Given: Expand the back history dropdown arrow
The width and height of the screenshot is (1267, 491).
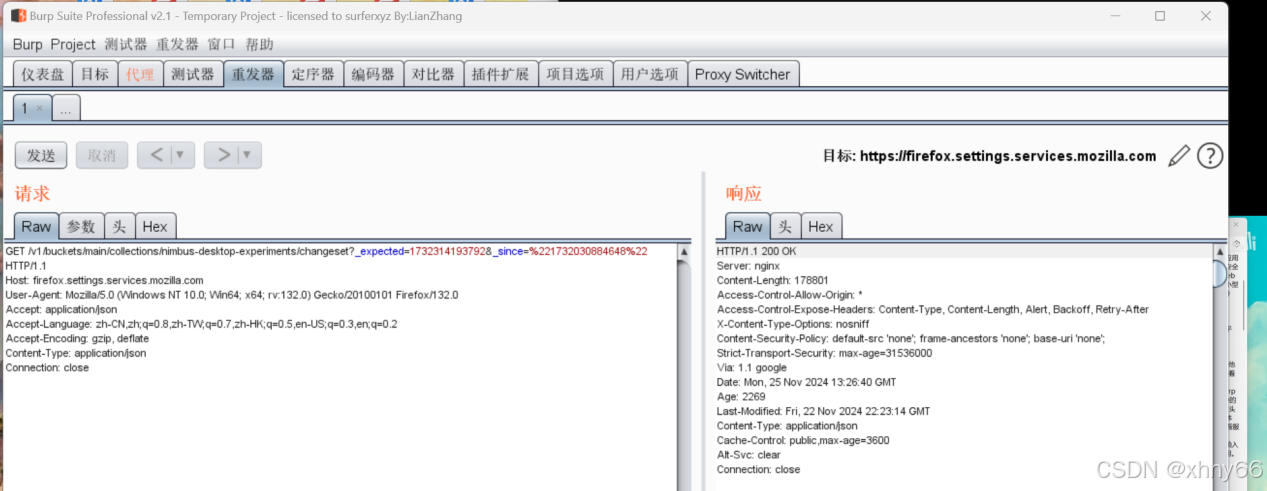Looking at the screenshot, I should click(182, 155).
